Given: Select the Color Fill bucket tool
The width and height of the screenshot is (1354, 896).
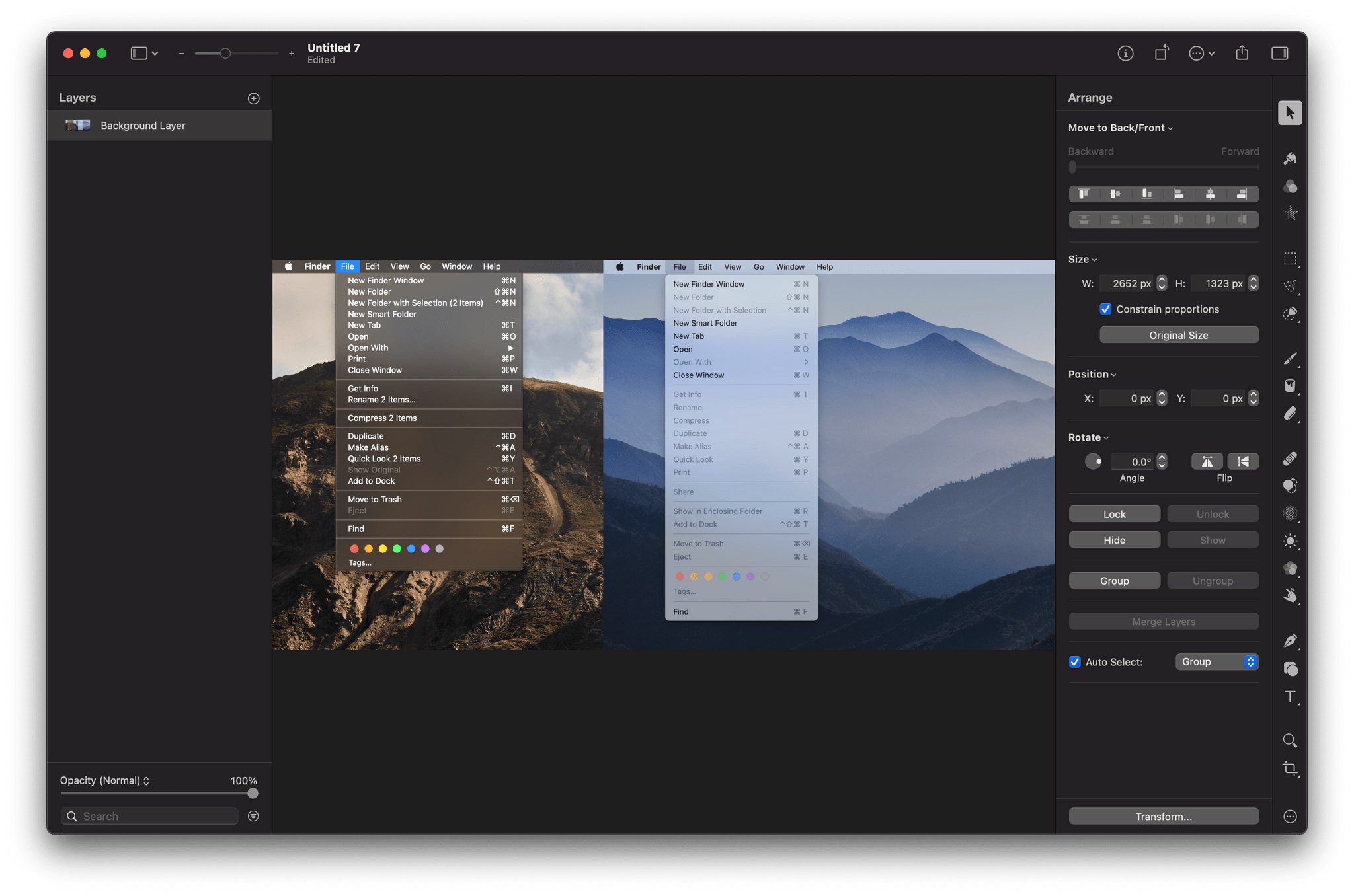Looking at the screenshot, I should tap(1290, 386).
